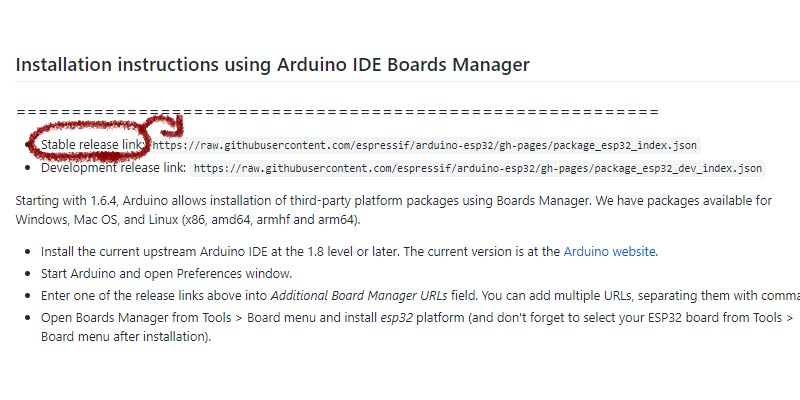Click the italic 'esp32' platform word
Image resolution: width=800 pixels, height=400 pixels.
click(x=396, y=318)
